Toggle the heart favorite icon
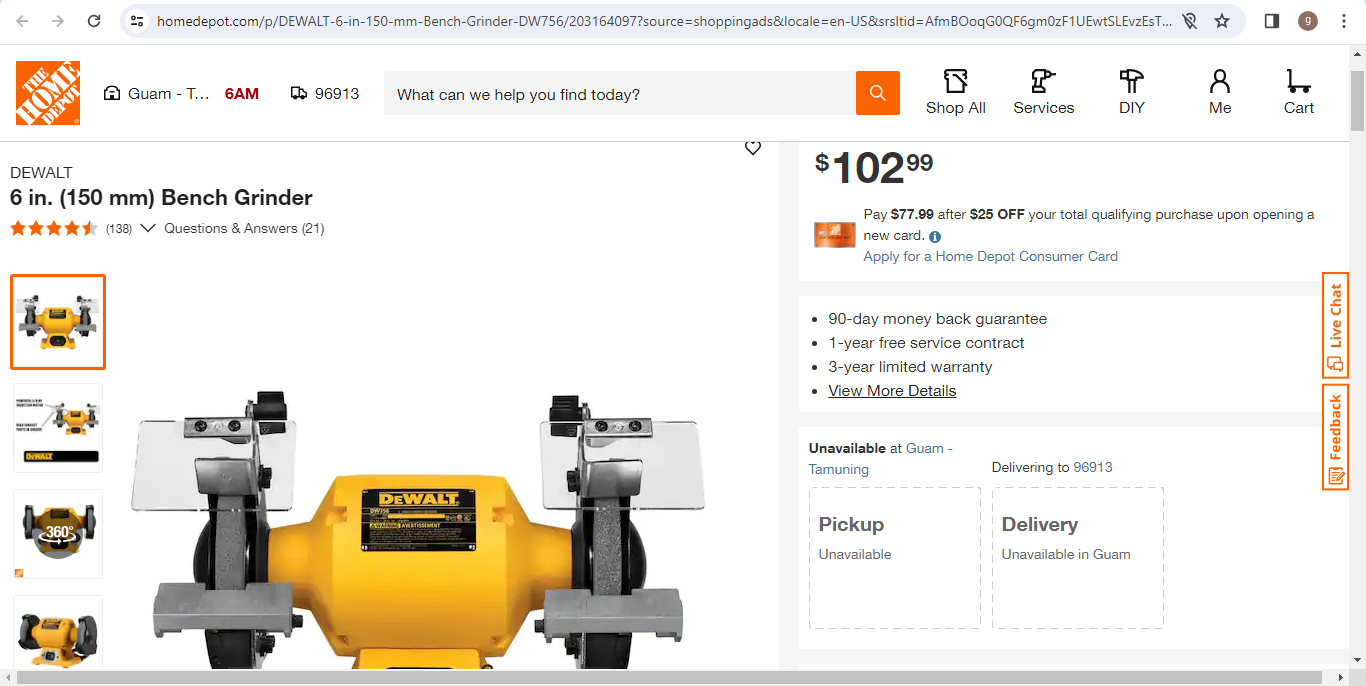 pos(753,148)
